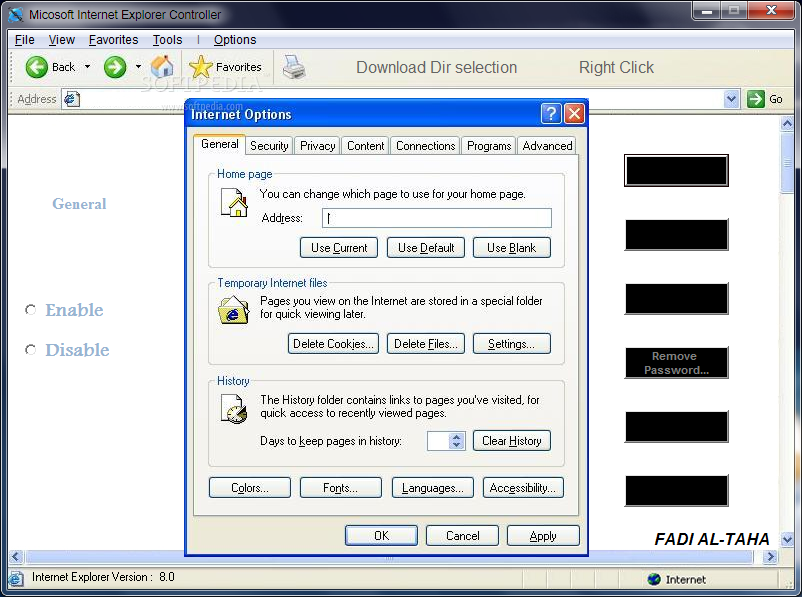The image size is (802, 597).
Task: Click the horizontal scrollbar right arrow
Action: [x=770, y=557]
